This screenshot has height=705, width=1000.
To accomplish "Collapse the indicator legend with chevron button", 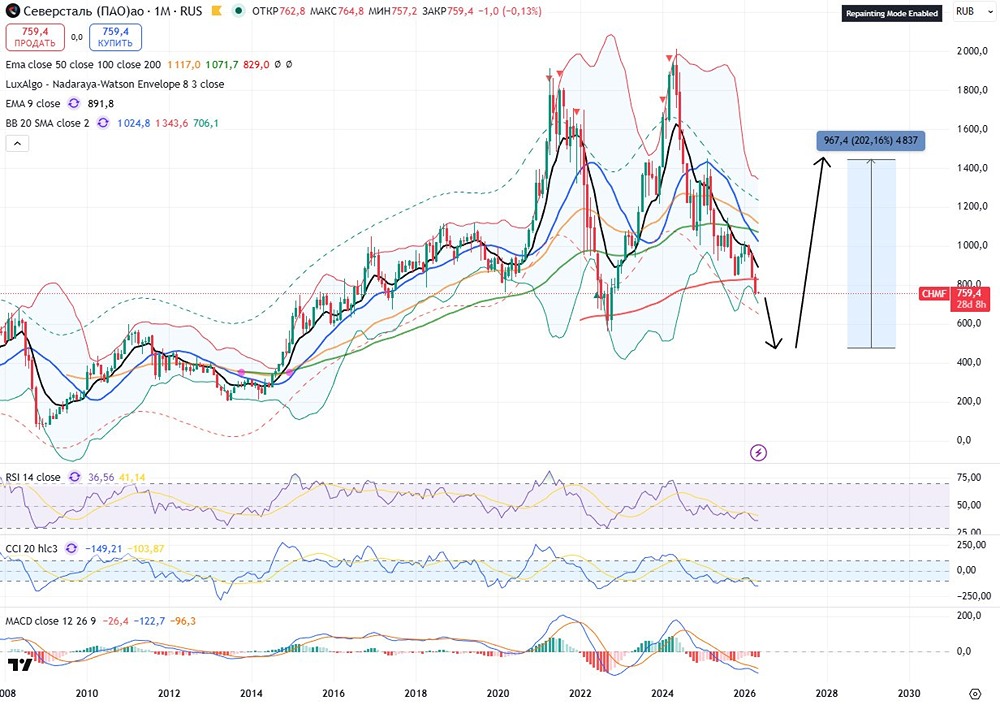I will coord(17,144).
